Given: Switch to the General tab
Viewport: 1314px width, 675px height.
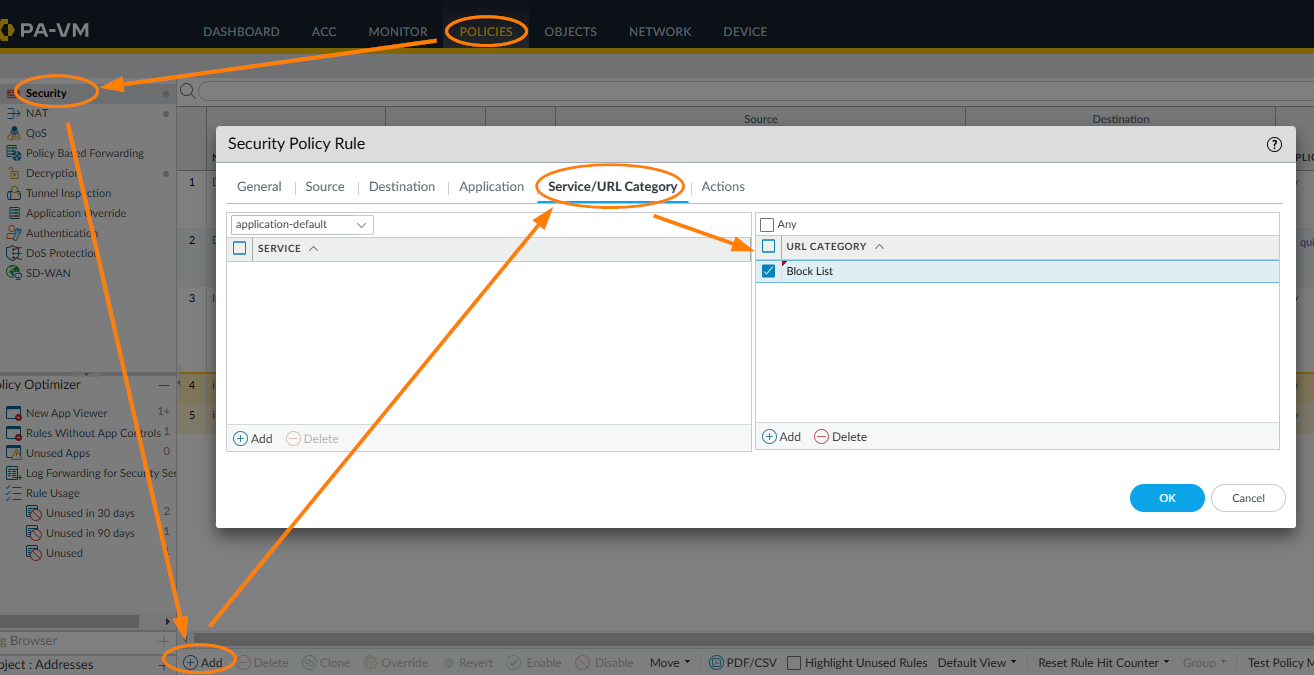Looking at the screenshot, I should 259,187.
